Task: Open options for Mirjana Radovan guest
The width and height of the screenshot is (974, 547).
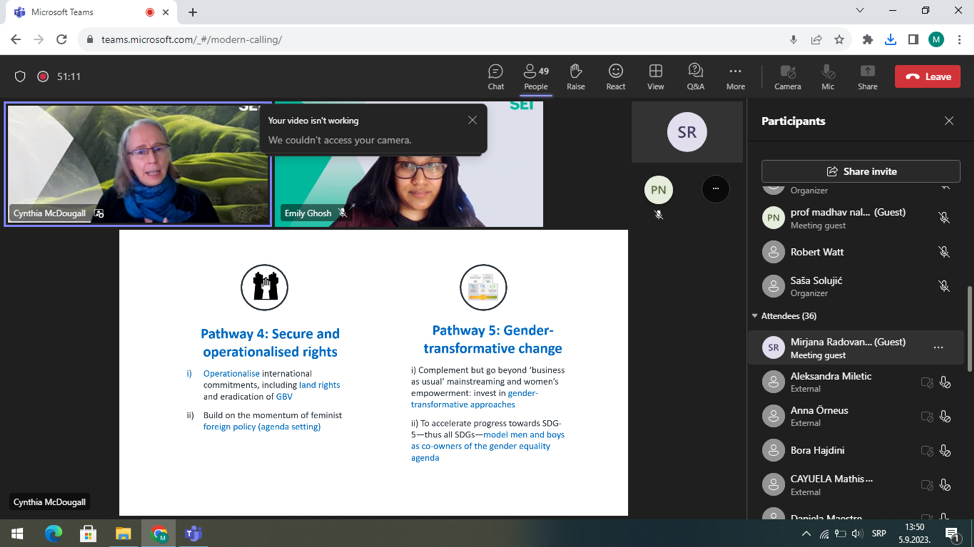Action: tap(938, 348)
